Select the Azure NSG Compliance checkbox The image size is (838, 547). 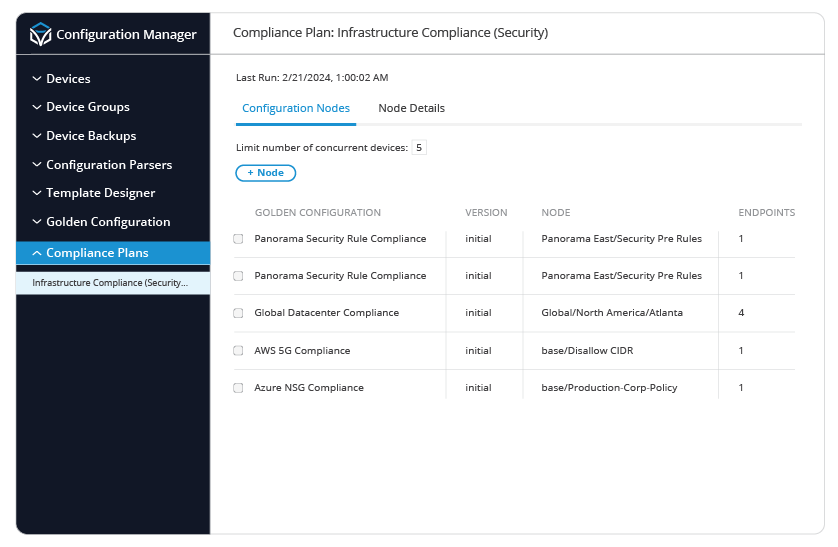[x=238, y=388]
